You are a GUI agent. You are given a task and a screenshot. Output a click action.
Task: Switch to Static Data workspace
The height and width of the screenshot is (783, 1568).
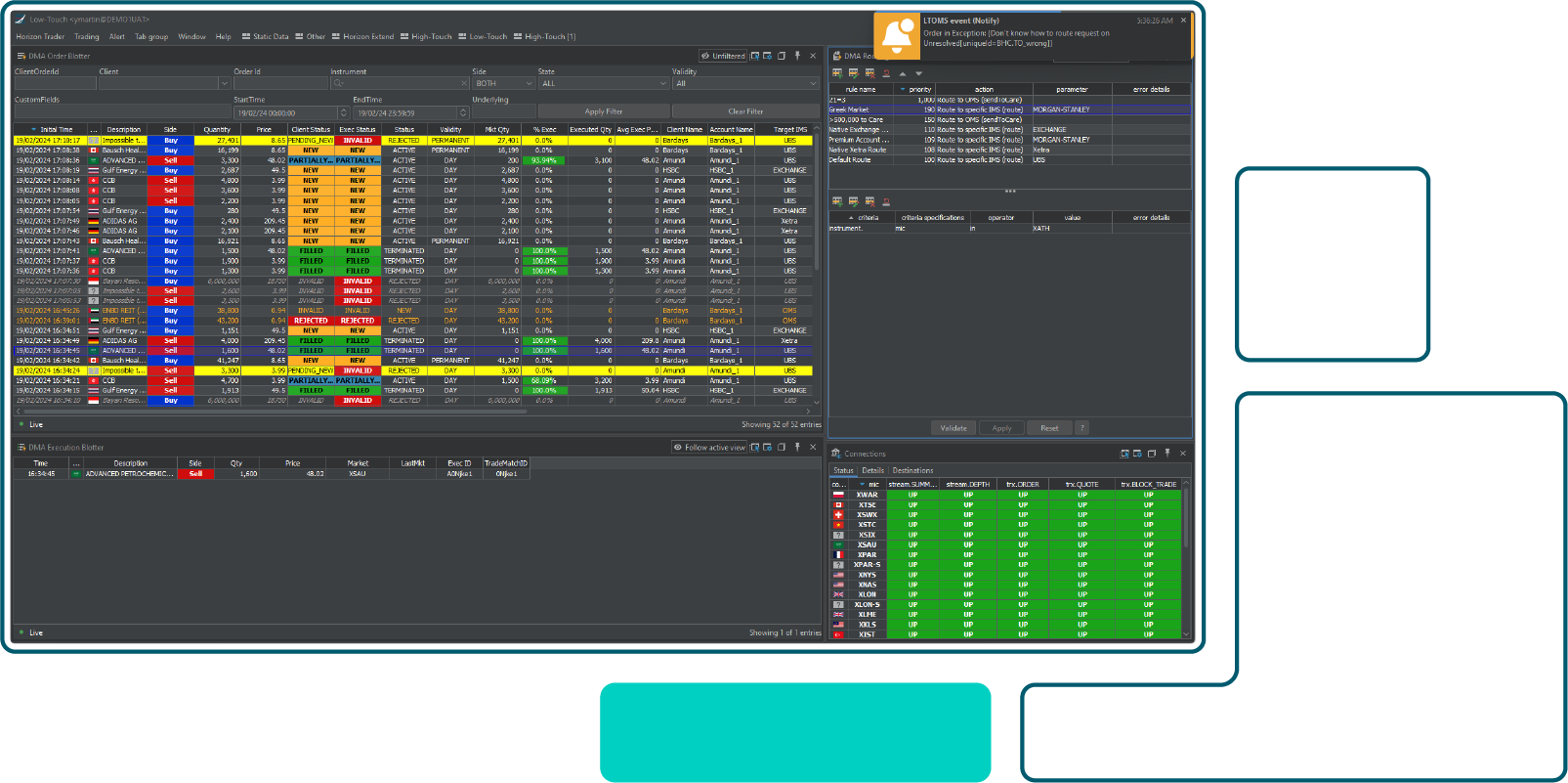coord(266,36)
